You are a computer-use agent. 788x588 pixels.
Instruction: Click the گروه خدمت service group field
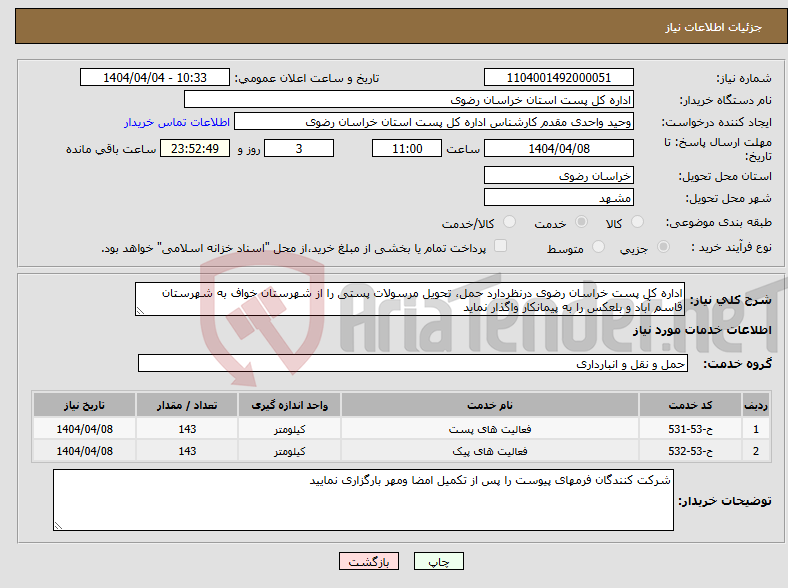tap(413, 363)
